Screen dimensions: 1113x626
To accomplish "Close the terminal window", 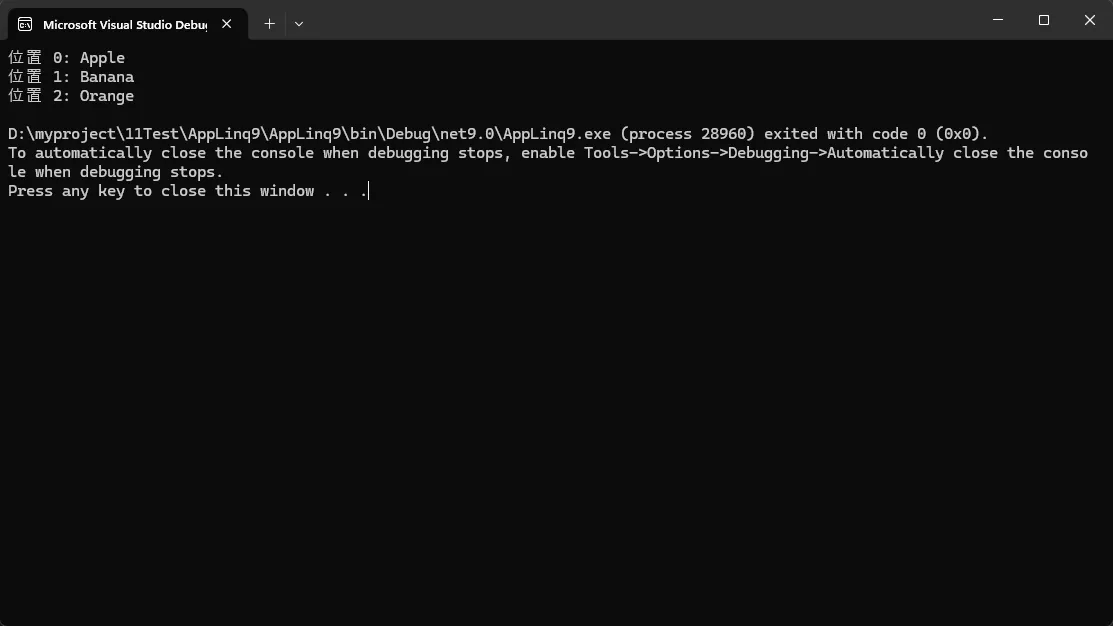I will point(1090,20).
